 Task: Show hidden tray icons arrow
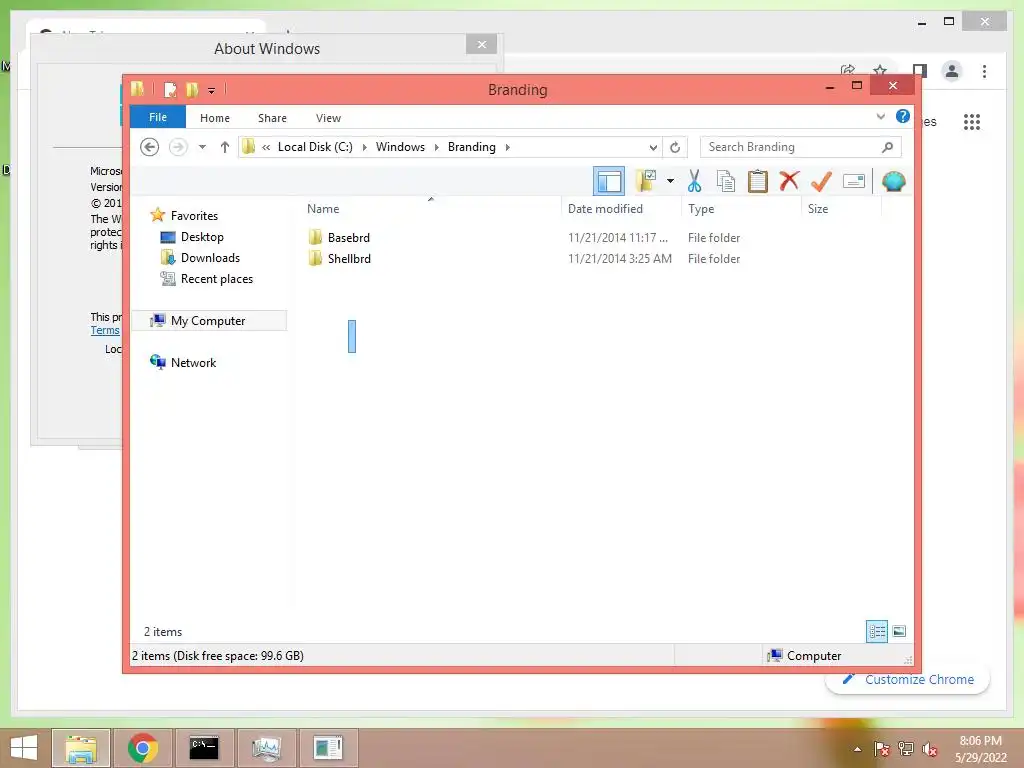[857, 749]
